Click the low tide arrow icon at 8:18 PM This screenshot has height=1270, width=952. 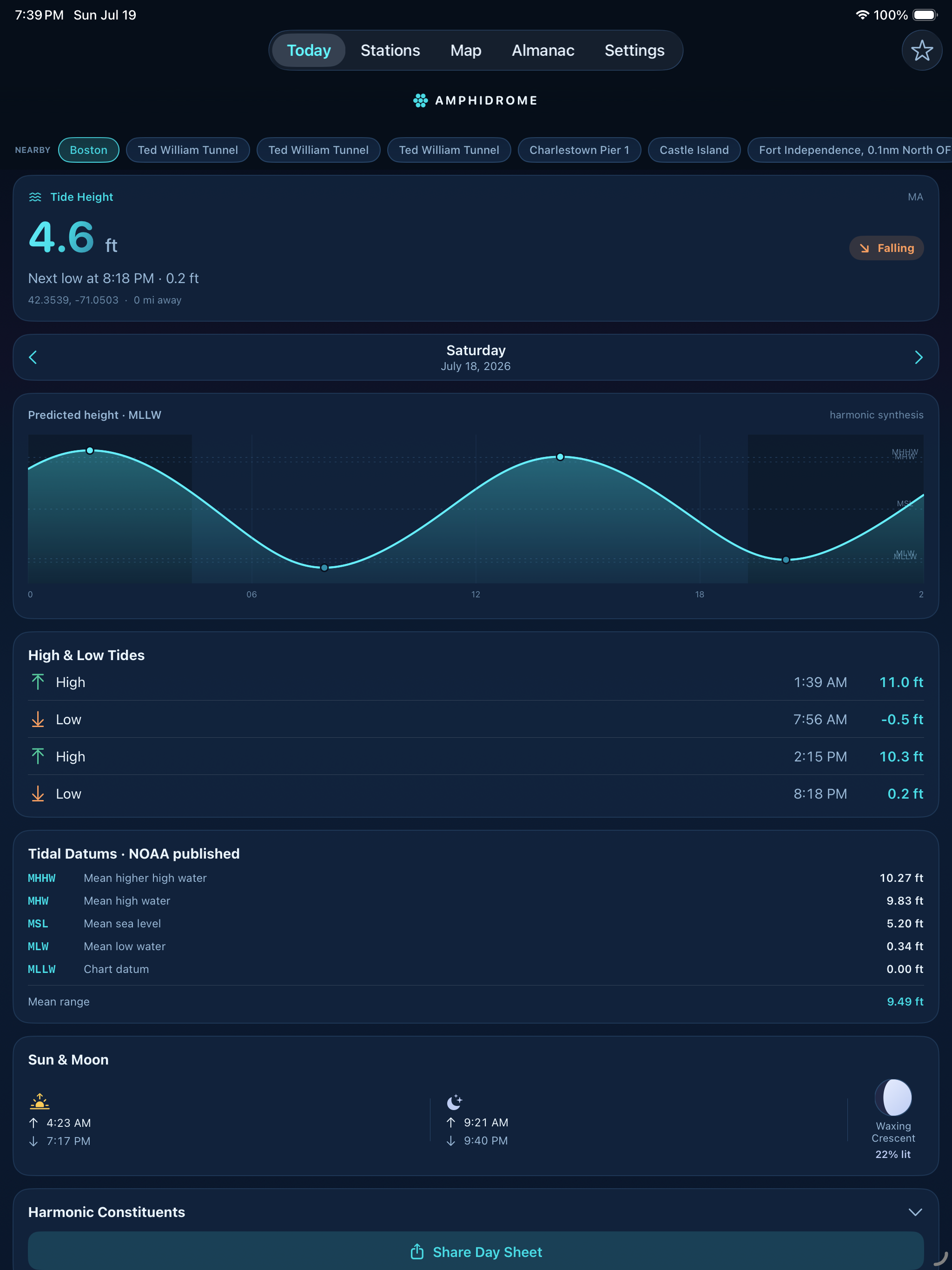[38, 794]
